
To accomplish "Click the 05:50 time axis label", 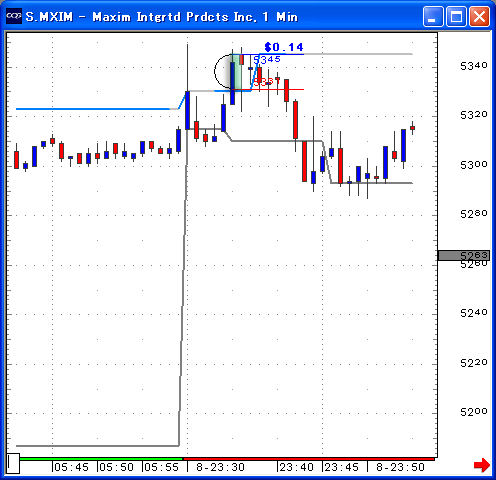I will click(117, 467).
